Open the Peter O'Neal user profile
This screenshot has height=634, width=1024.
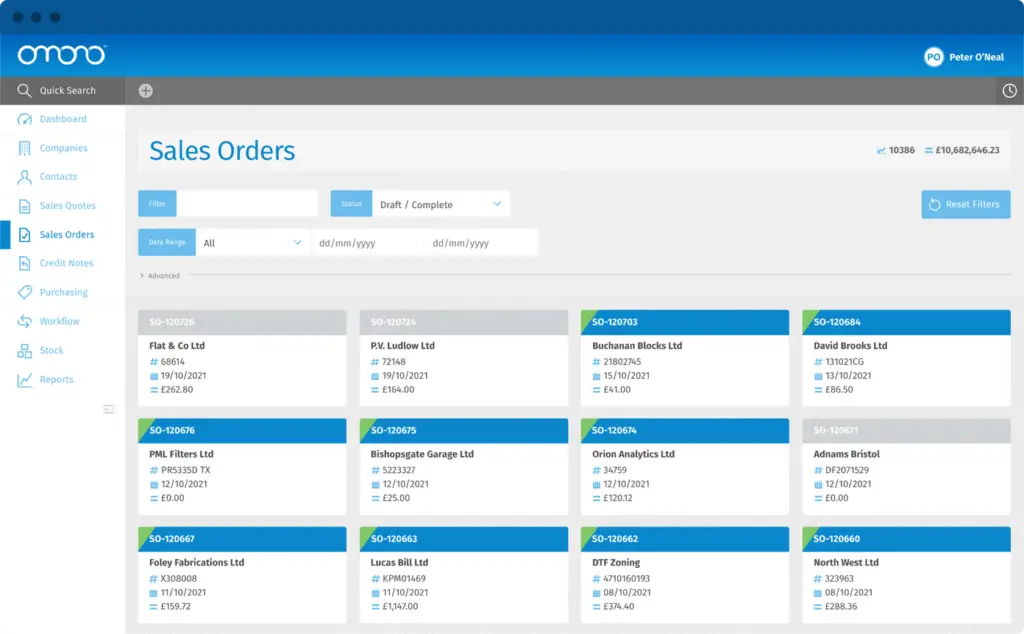tap(964, 57)
